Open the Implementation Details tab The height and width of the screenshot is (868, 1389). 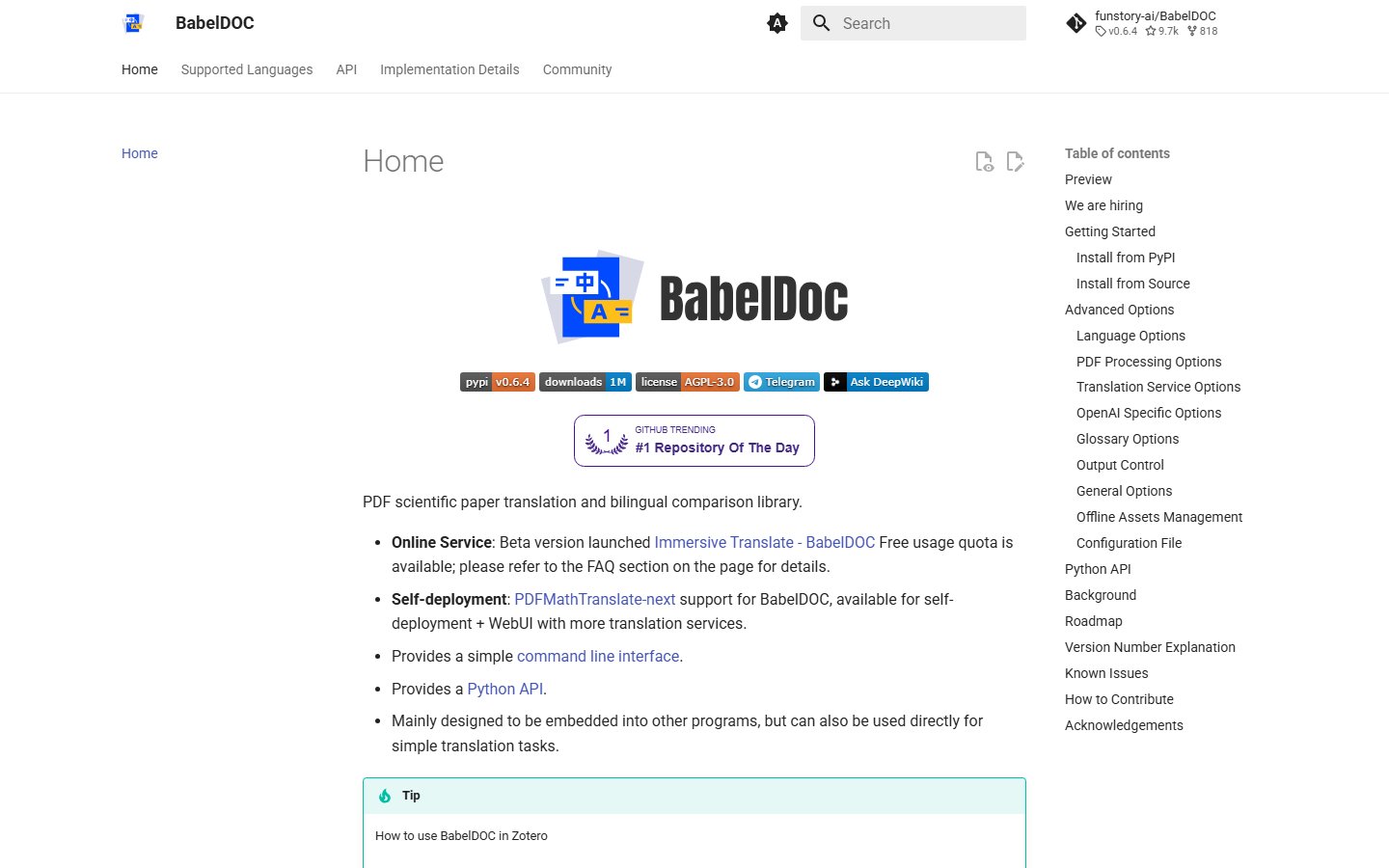(449, 69)
